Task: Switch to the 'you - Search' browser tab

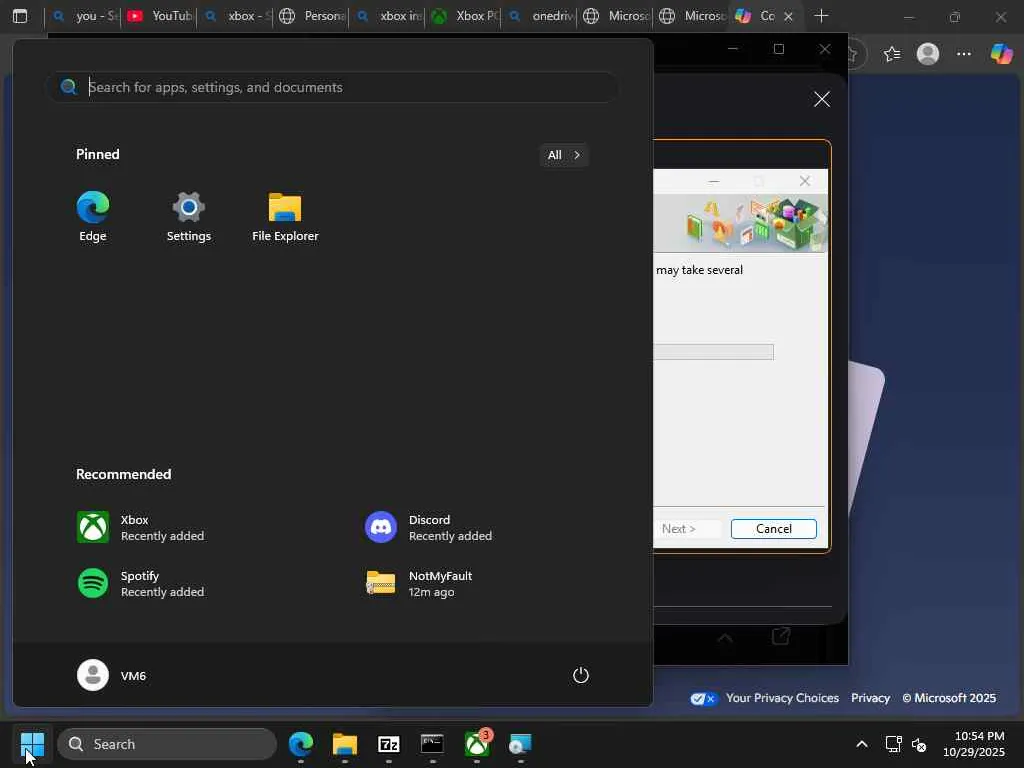Action: [x=85, y=16]
